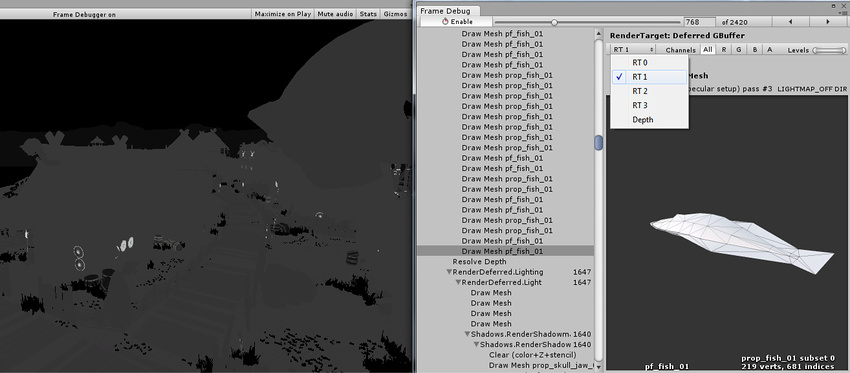Collapse the RenderDeferred.Light tree node
This screenshot has height=373, width=850.
click(x=458, y=282)
